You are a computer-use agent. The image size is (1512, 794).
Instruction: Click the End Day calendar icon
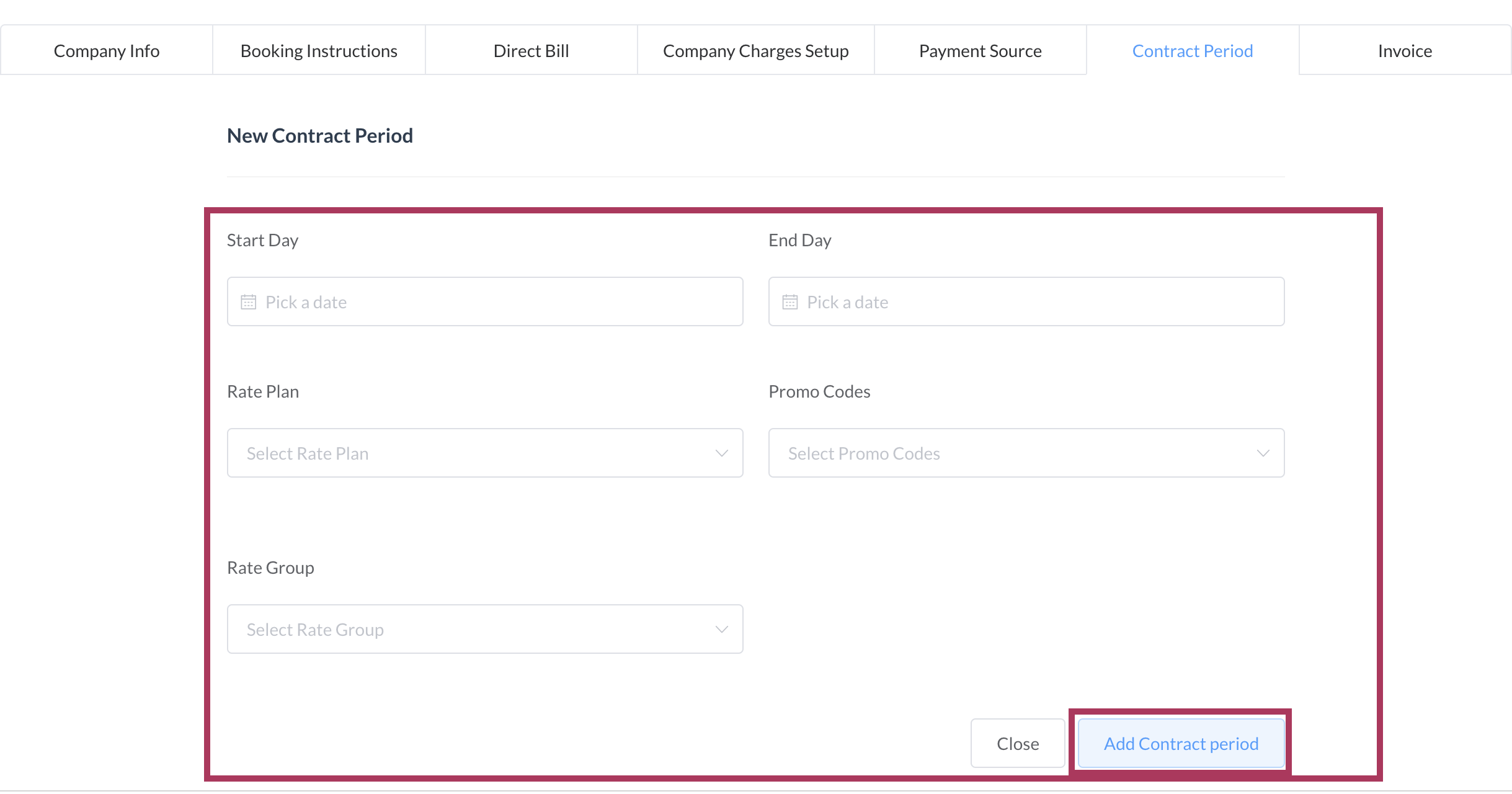(x=789, y=302)
